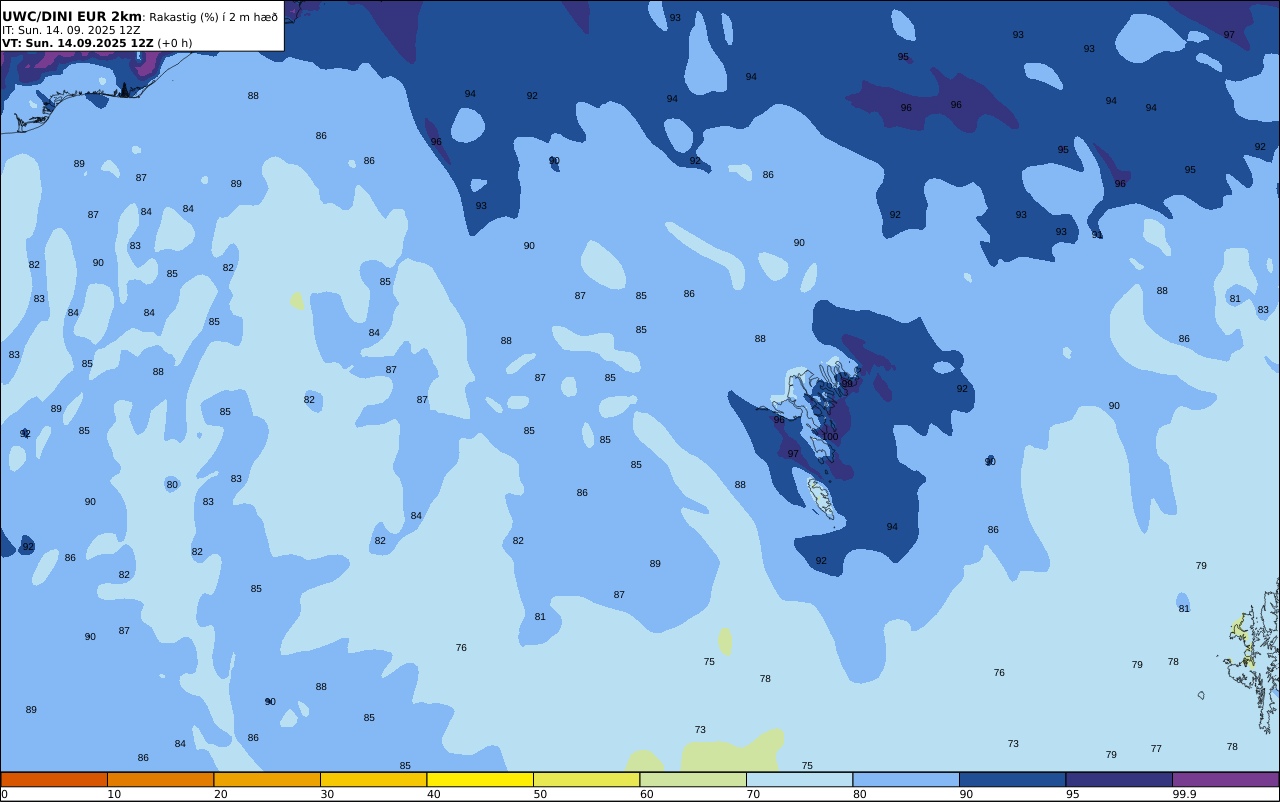Click the "30" legend scale label

[327, 794]
